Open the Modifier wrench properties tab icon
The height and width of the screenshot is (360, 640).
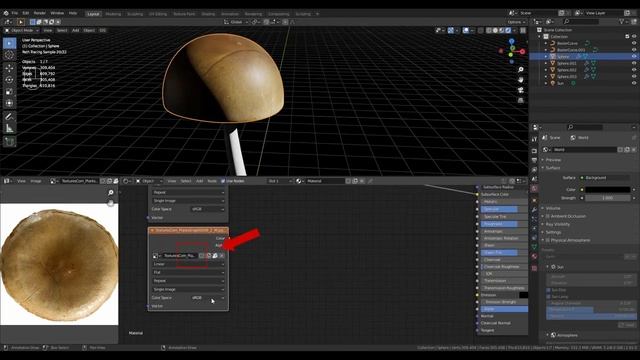534,209
